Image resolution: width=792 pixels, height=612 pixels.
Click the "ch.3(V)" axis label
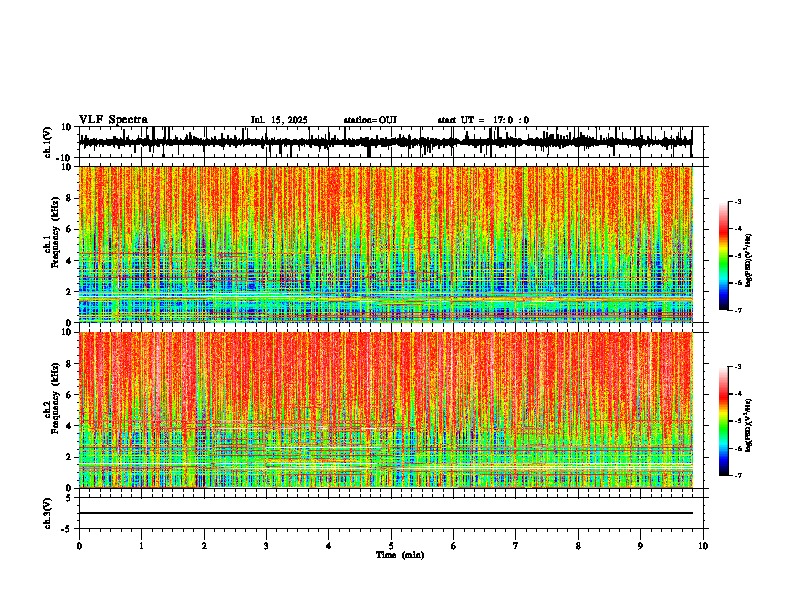pos(48,513)
